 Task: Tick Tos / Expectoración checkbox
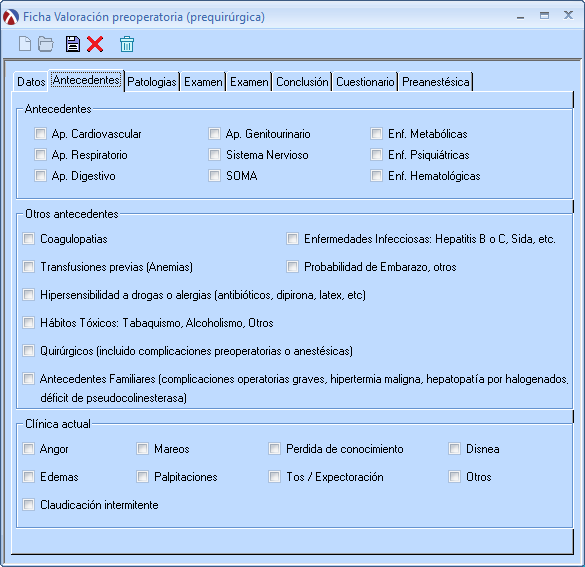click(x=275, y=476)
